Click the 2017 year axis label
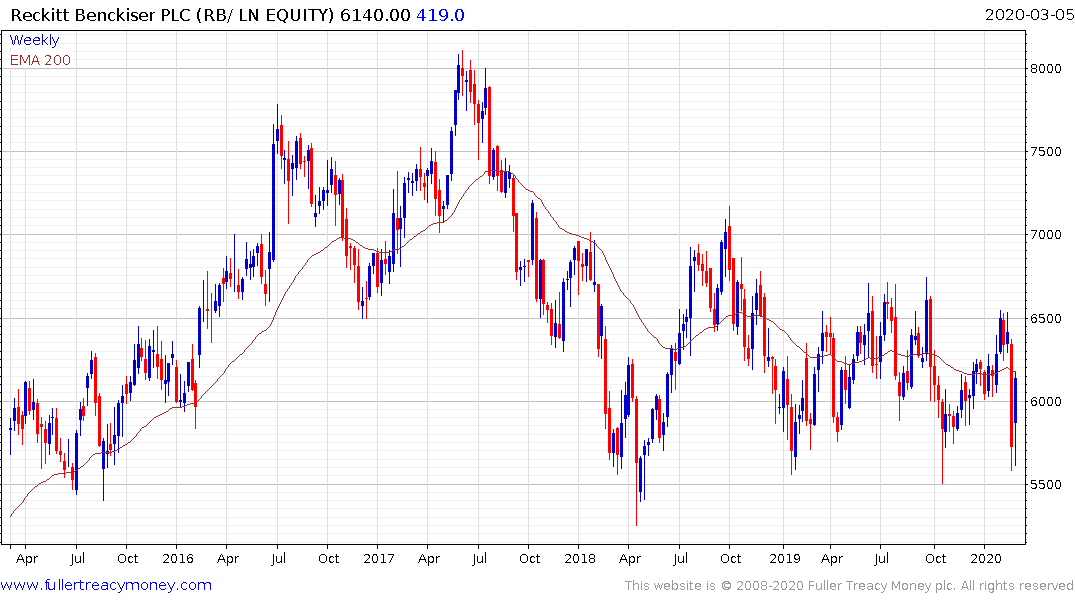 pyautogui.click(x=379, y=558)
